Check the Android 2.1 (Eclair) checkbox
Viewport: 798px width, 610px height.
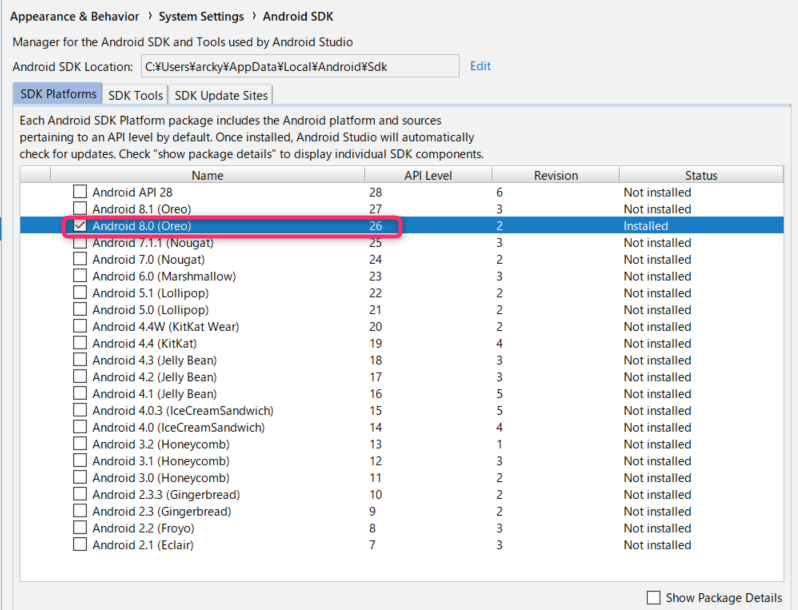(x=80, y=544)
